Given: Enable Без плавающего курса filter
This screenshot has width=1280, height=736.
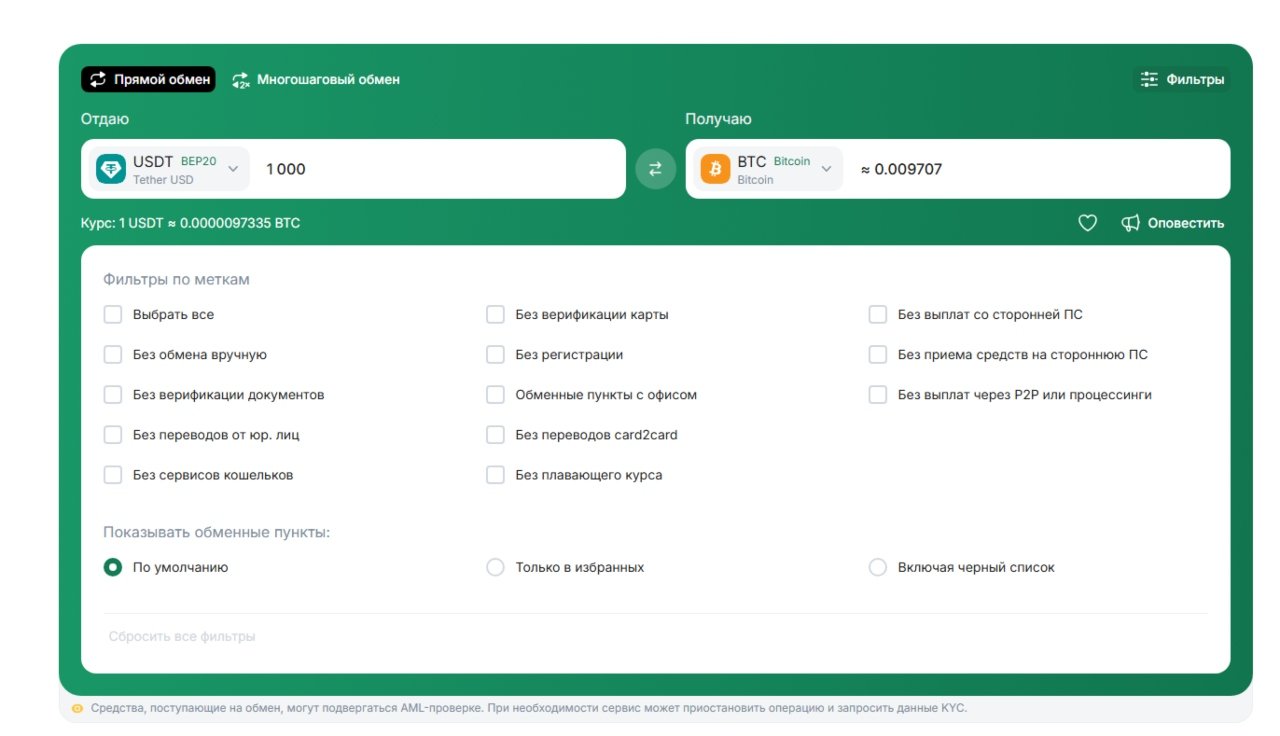Looking at the screenshot, I should click(x=495, y=474).
